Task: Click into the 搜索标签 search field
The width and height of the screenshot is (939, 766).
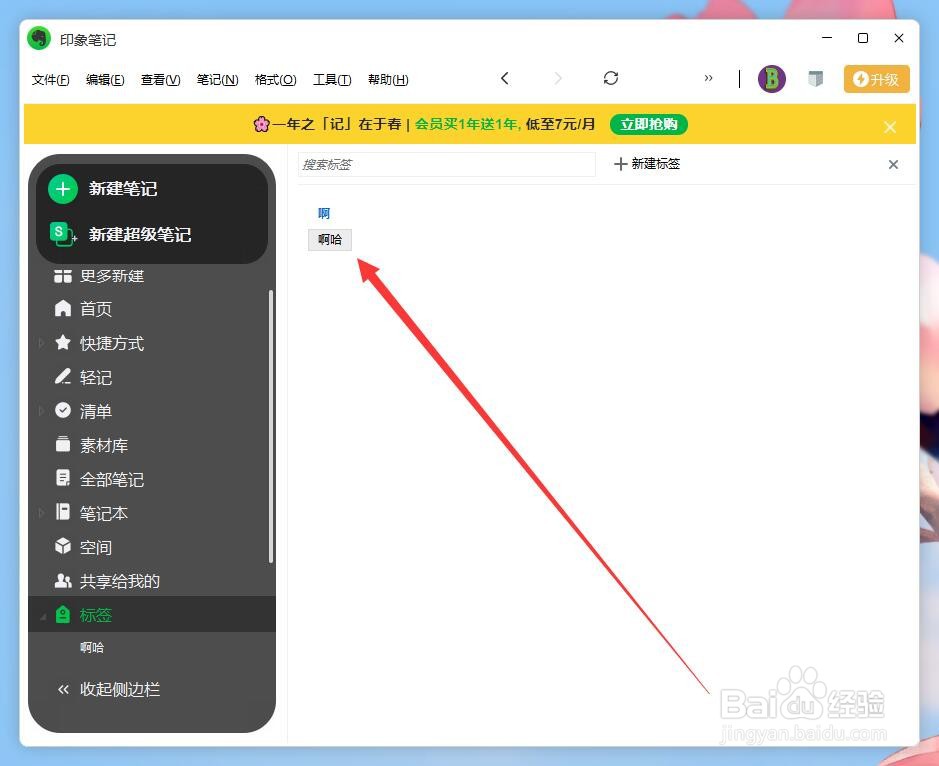Action: click(447, 164)
